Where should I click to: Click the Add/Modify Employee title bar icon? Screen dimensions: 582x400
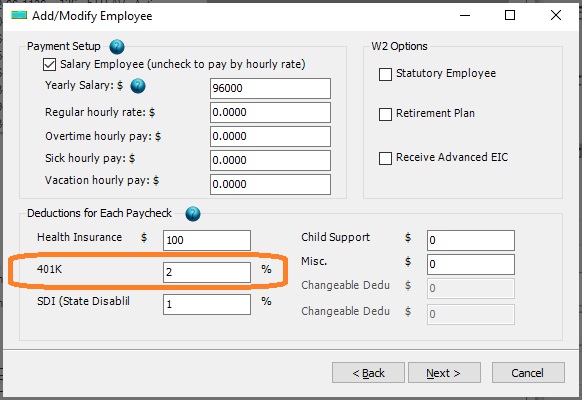(19, 15)
